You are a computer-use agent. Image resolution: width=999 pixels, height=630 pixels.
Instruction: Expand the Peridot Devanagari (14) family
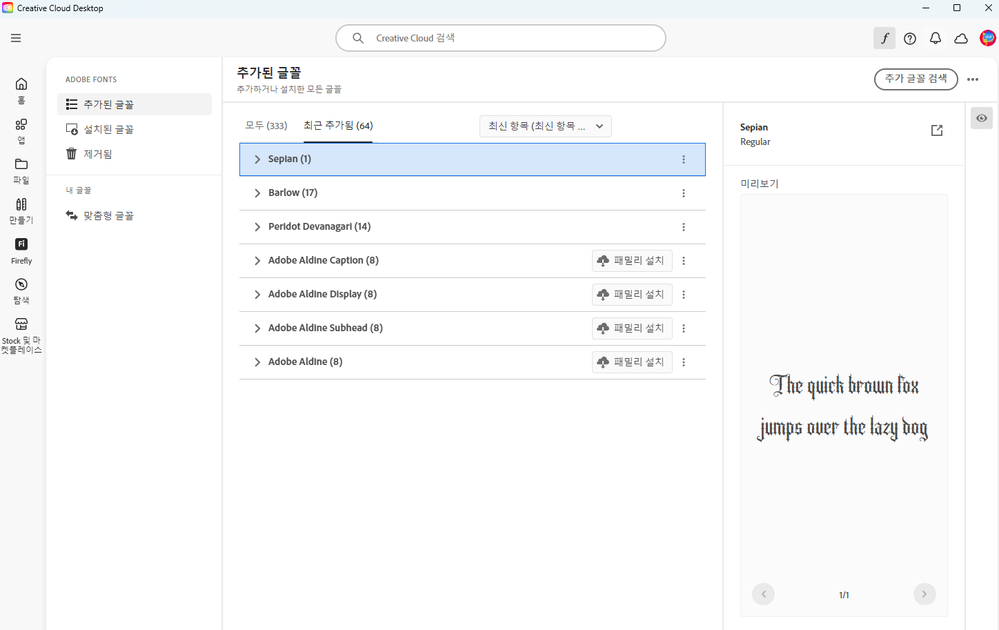(x=257, y=227)
